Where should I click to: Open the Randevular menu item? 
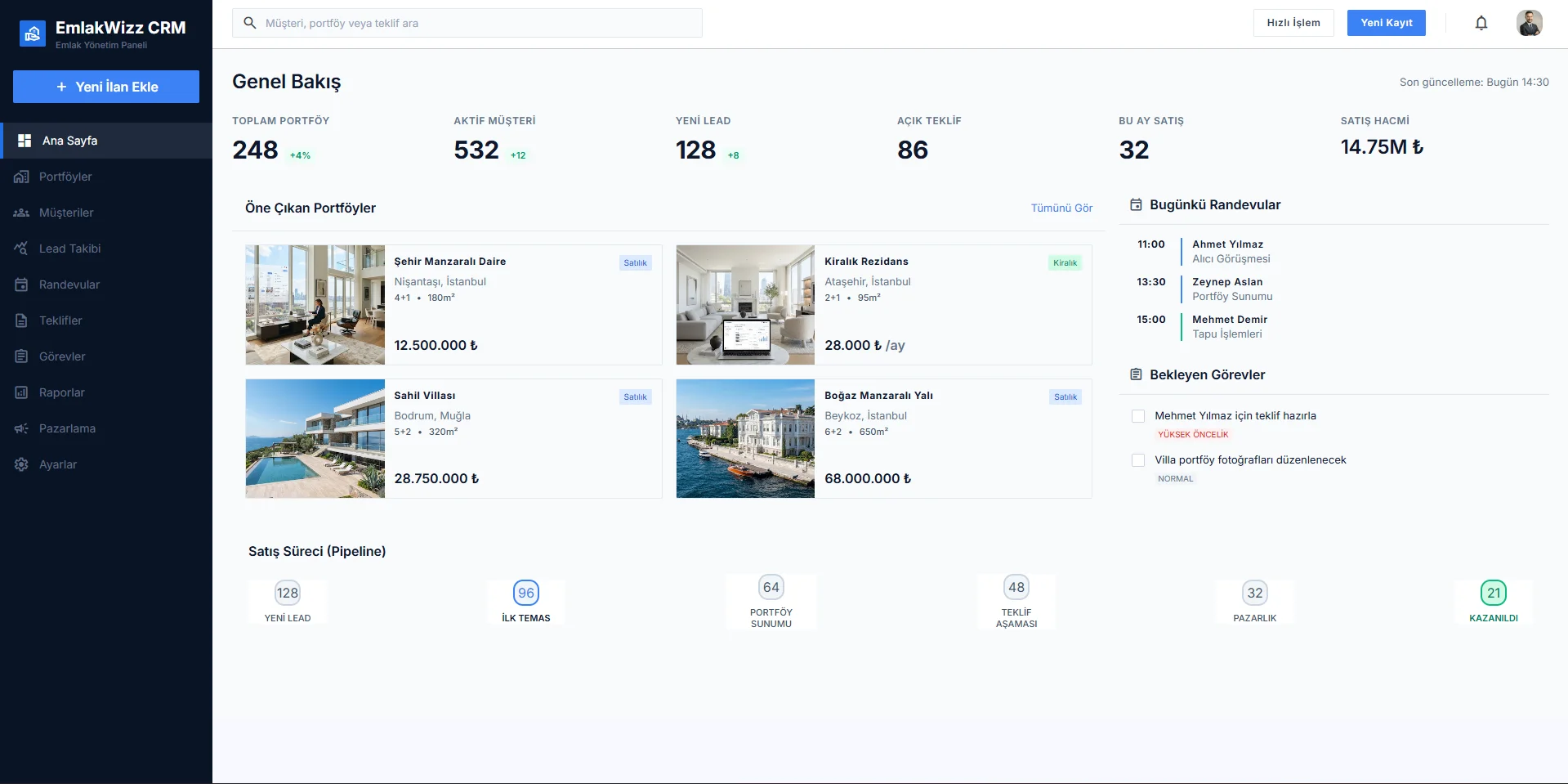[x=106, y=284]
